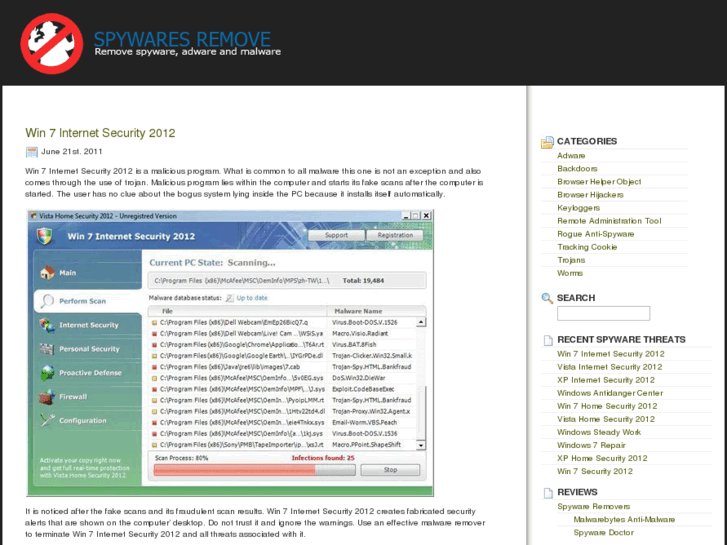The width and height of the screenshot is (727, 545).
Task: Open the SPYWARES REMOVE site title
Action: coord(182,39)
